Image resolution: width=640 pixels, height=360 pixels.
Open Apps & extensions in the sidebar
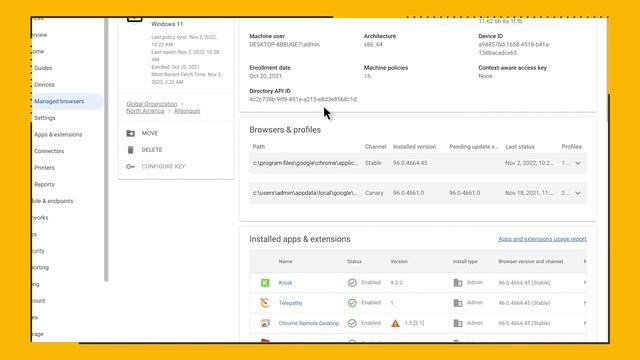pyautogui.click(x=58, y=135)
